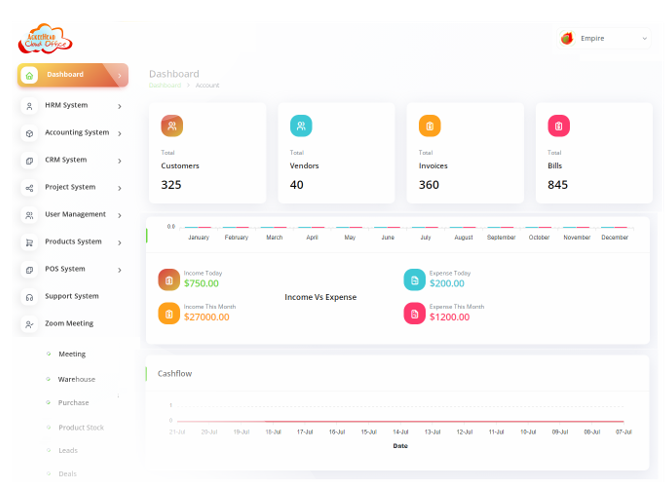
Task: Open HRM System menu
Action: pyautogui.click(x=73, y=106)
